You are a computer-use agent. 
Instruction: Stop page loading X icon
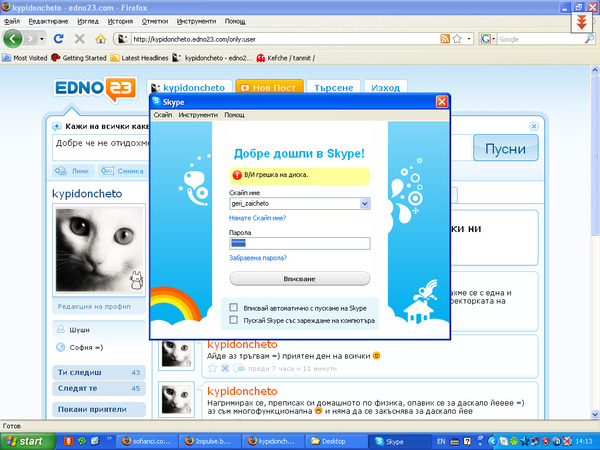[x=79, y=39]
